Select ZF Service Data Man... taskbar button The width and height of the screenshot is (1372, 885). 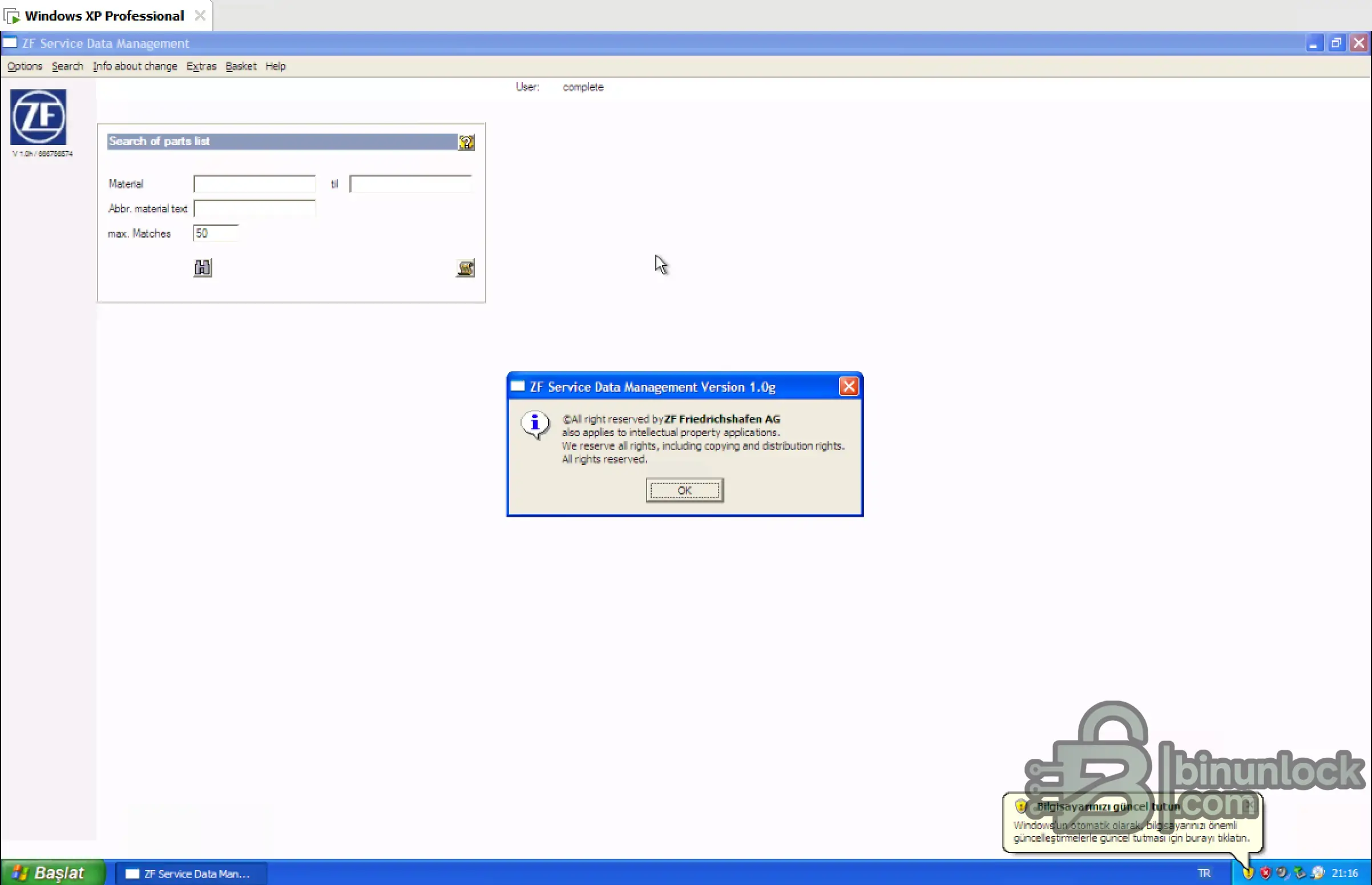[191, 874]
